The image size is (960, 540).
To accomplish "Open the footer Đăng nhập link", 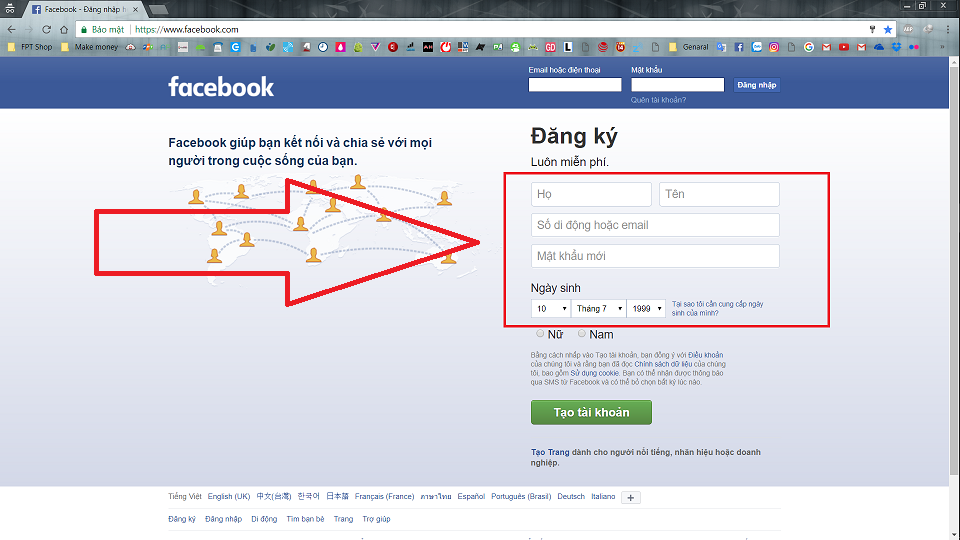I will click(x=223, y=519).
